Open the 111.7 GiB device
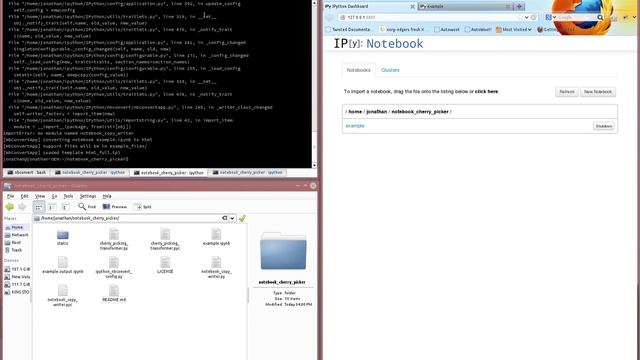Screen dimensions: 640x360 click(17, 284)
